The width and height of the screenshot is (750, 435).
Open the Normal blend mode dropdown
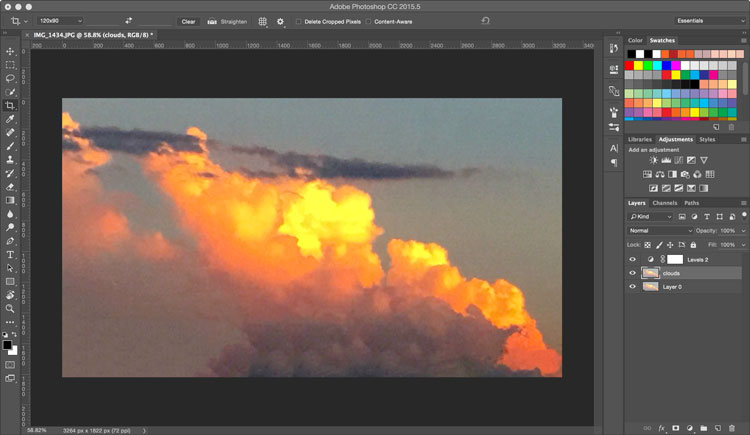coord(660,231)
